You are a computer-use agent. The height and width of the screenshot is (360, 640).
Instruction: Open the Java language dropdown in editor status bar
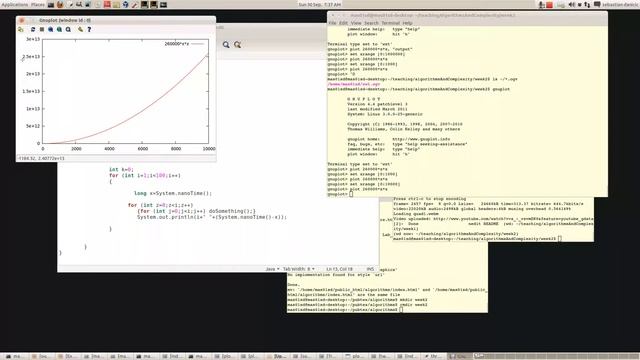[x=272, y=269]
